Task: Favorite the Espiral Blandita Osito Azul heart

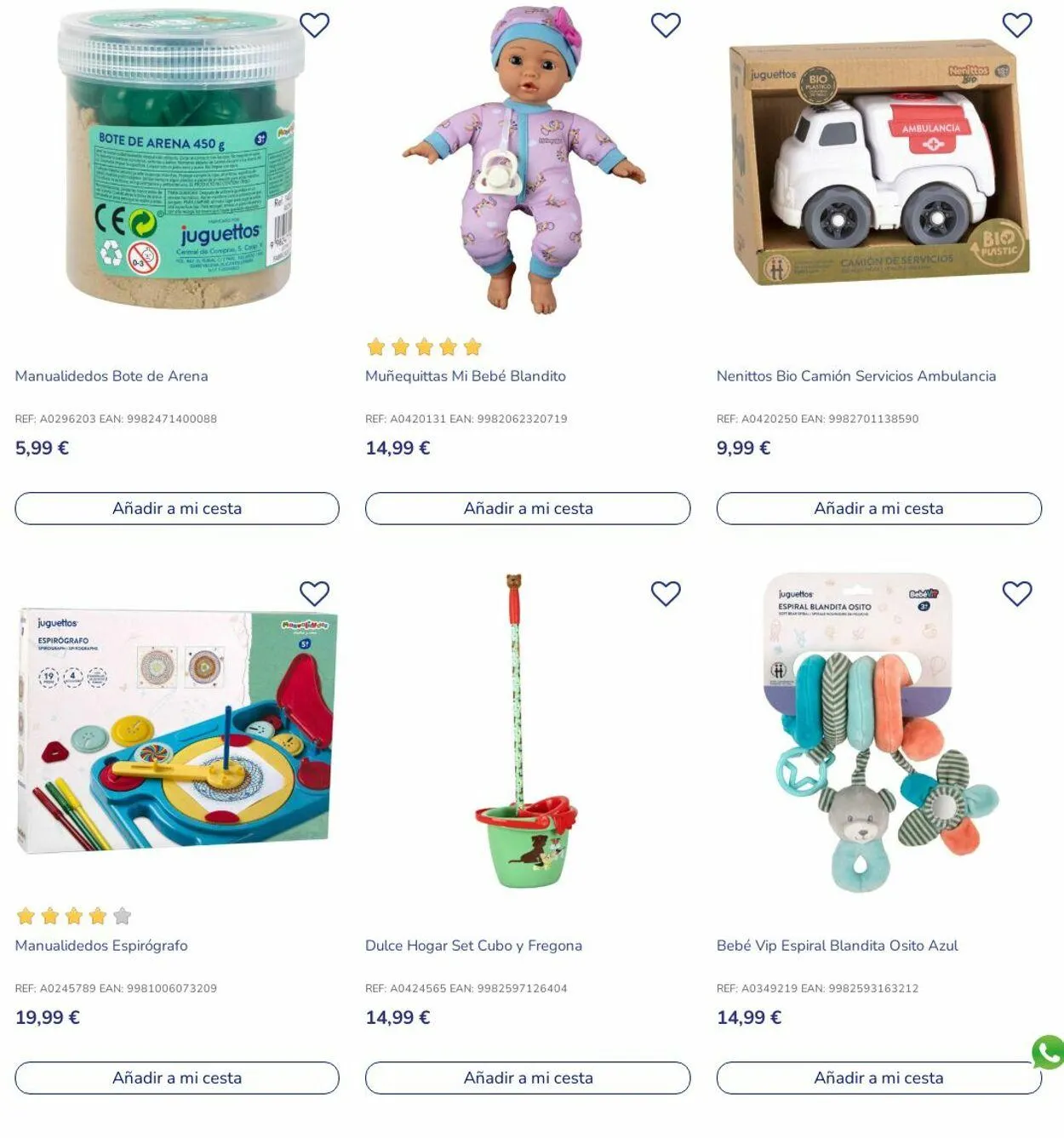Action: pyautogui.click(x=1016, y=593)
